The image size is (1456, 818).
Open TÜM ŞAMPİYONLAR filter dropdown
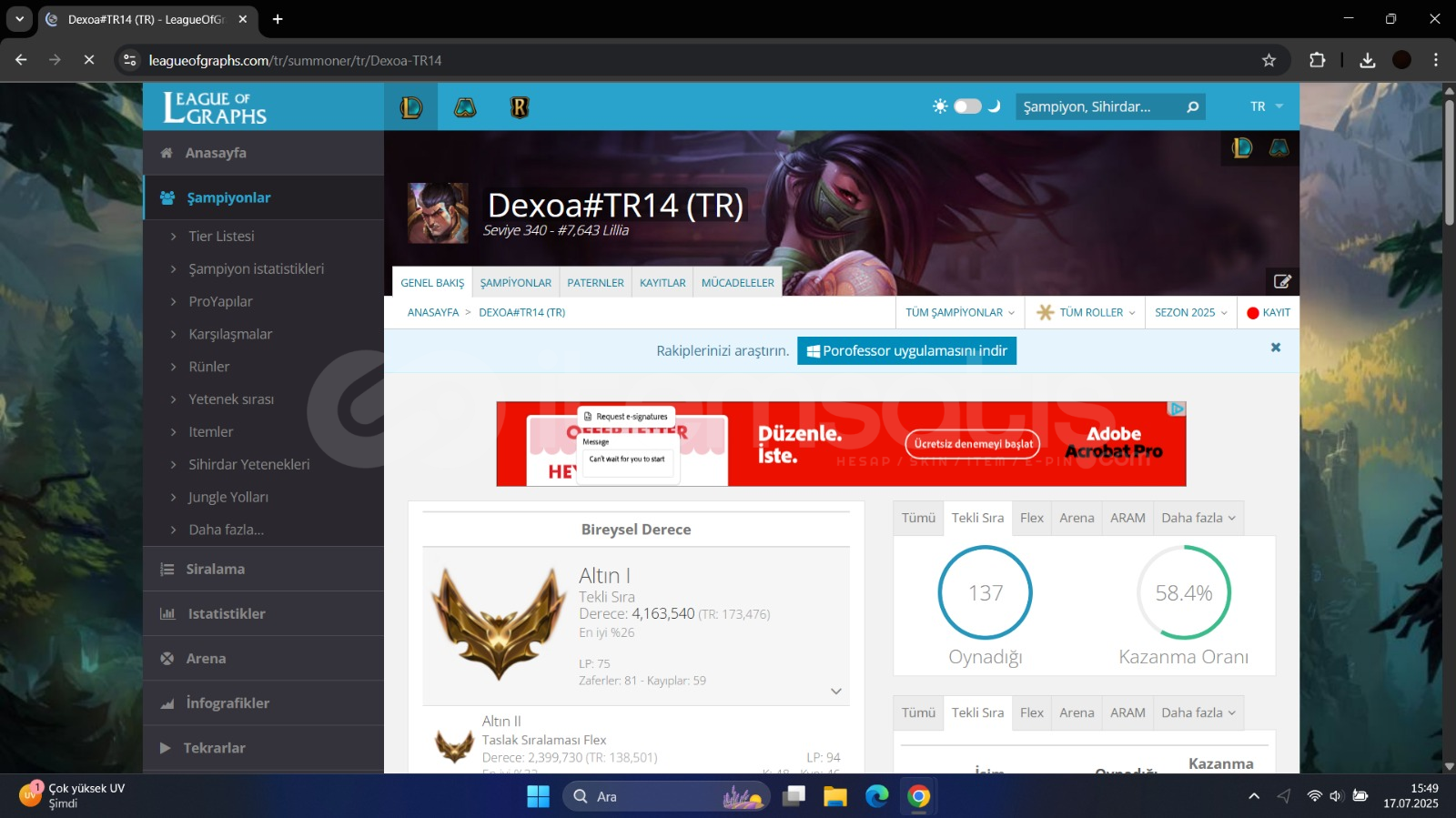[960, 312]
